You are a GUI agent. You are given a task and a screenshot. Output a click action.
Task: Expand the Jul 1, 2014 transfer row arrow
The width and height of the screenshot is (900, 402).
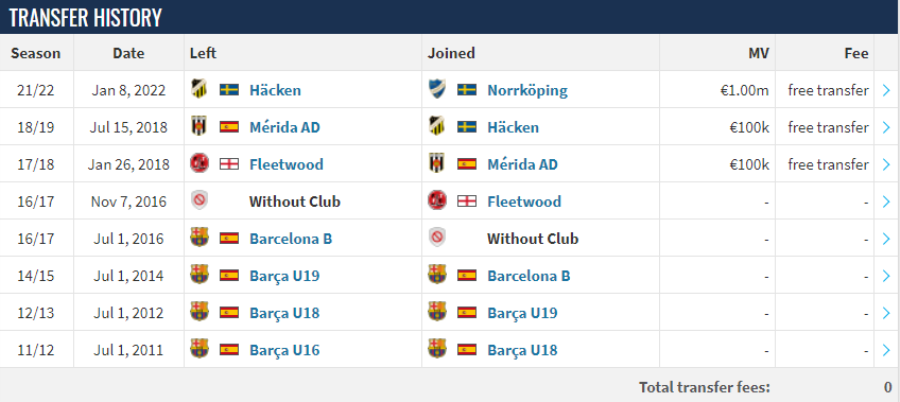point(886,276)
